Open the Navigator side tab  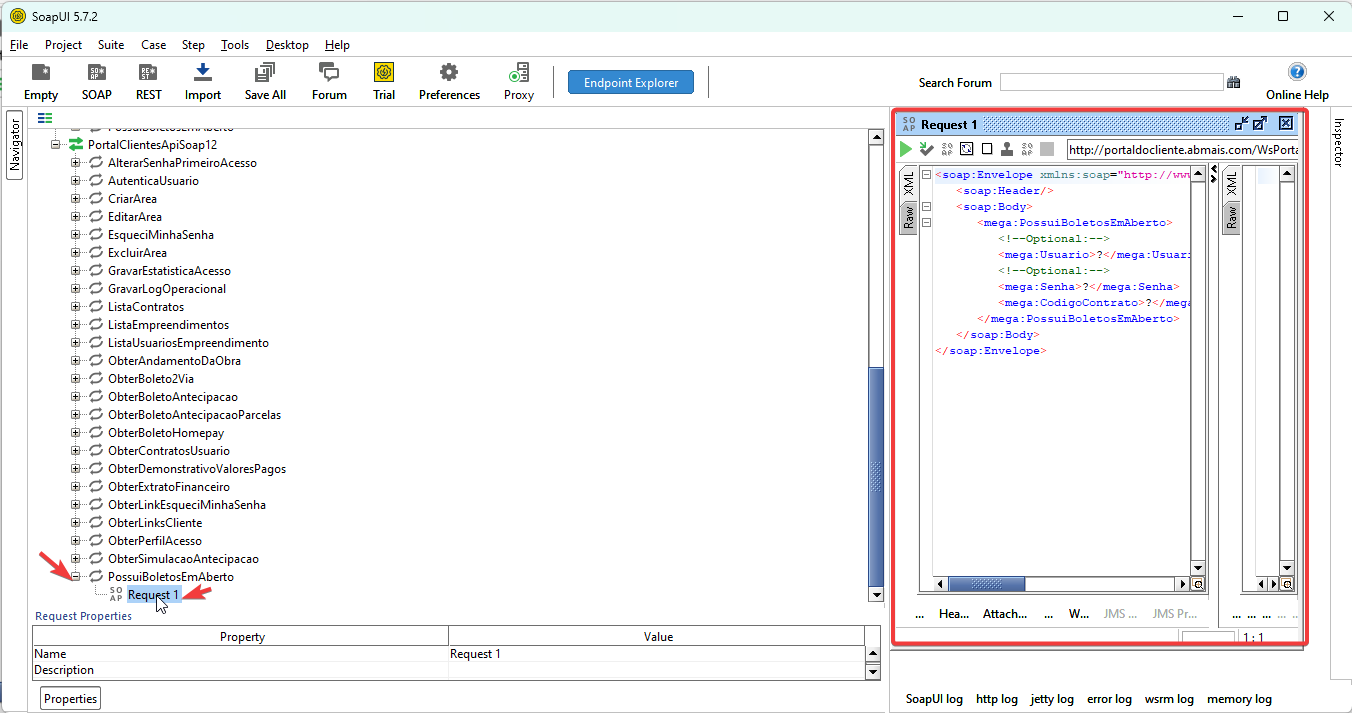[x=15, y=145]
